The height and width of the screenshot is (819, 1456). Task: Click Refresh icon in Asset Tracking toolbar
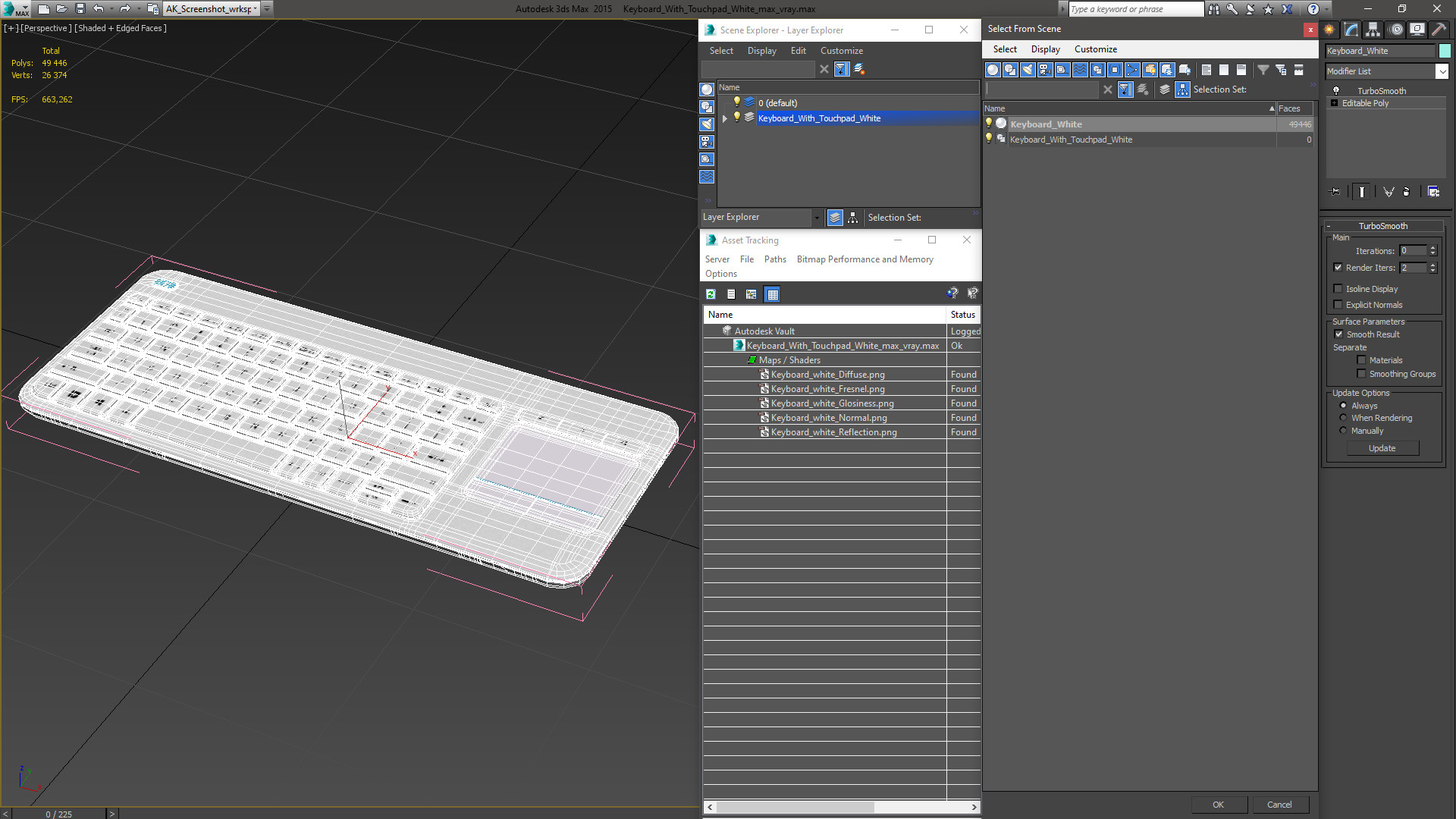pyautogui.click(x=711, y=294)
